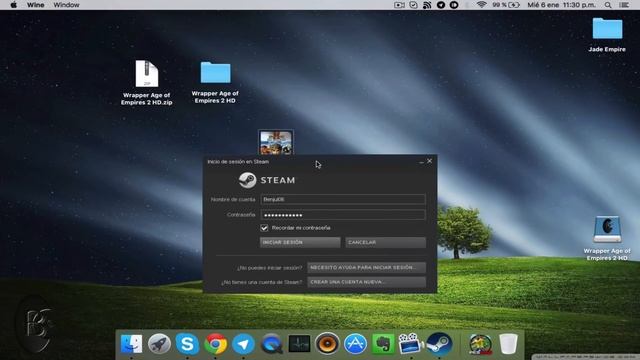
Task: Open Telegram from the dock
Action: pyautogui.click(x=243, y=344)
